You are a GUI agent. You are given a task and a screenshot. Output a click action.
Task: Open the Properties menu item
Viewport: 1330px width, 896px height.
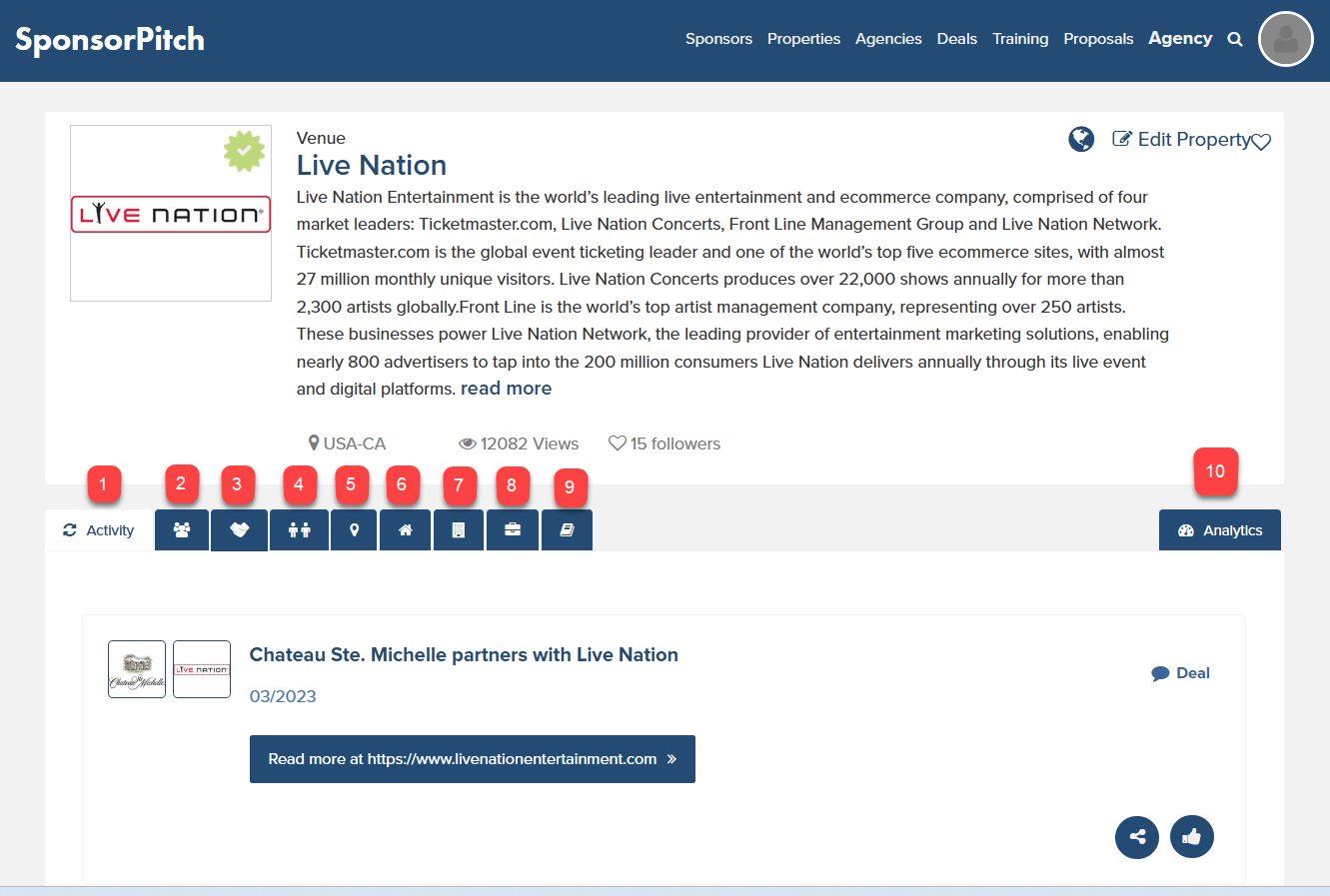[803, 39]
